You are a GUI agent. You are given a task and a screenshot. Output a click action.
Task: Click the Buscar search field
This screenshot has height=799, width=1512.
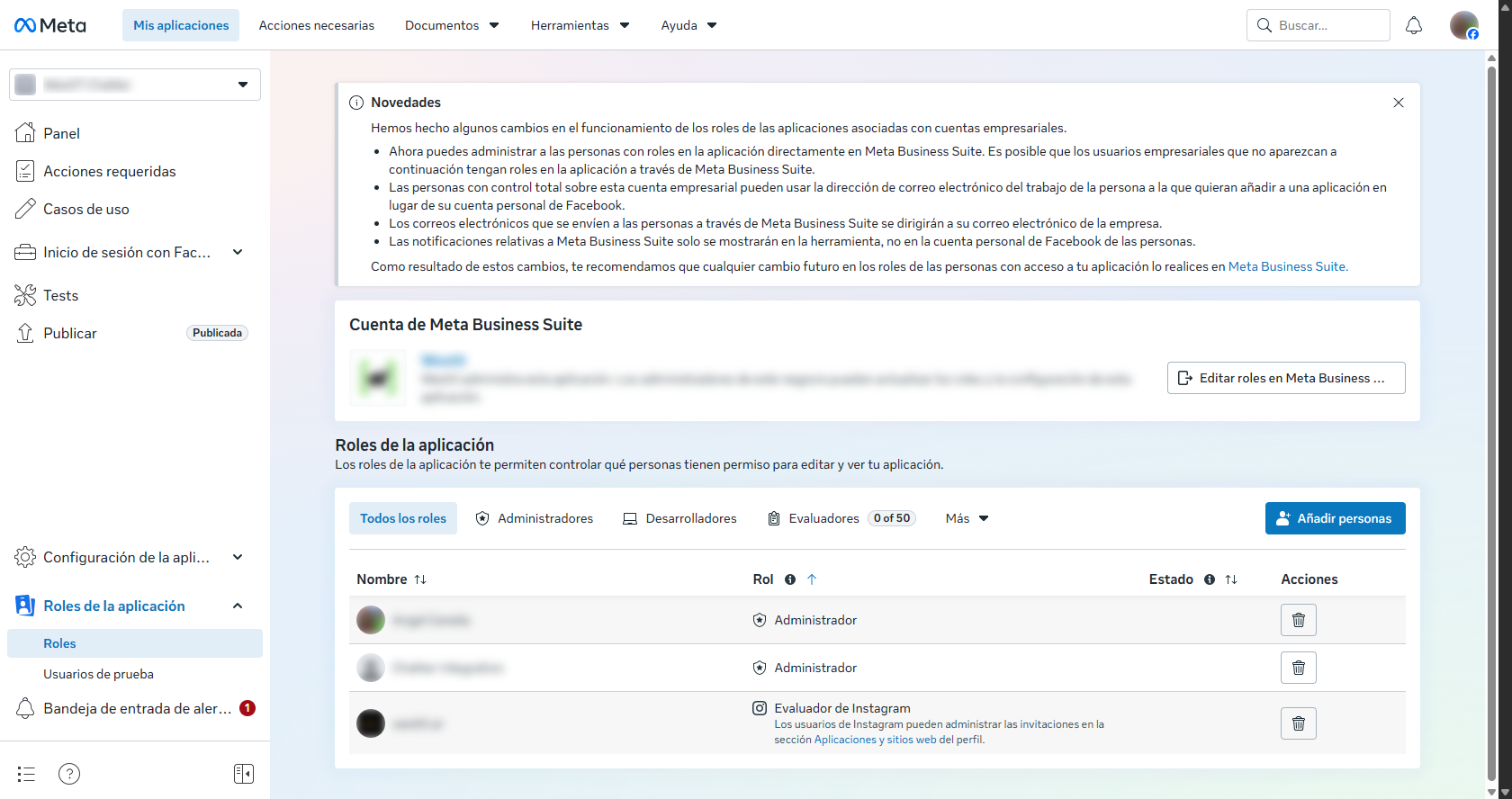[x=1318, y=25]
